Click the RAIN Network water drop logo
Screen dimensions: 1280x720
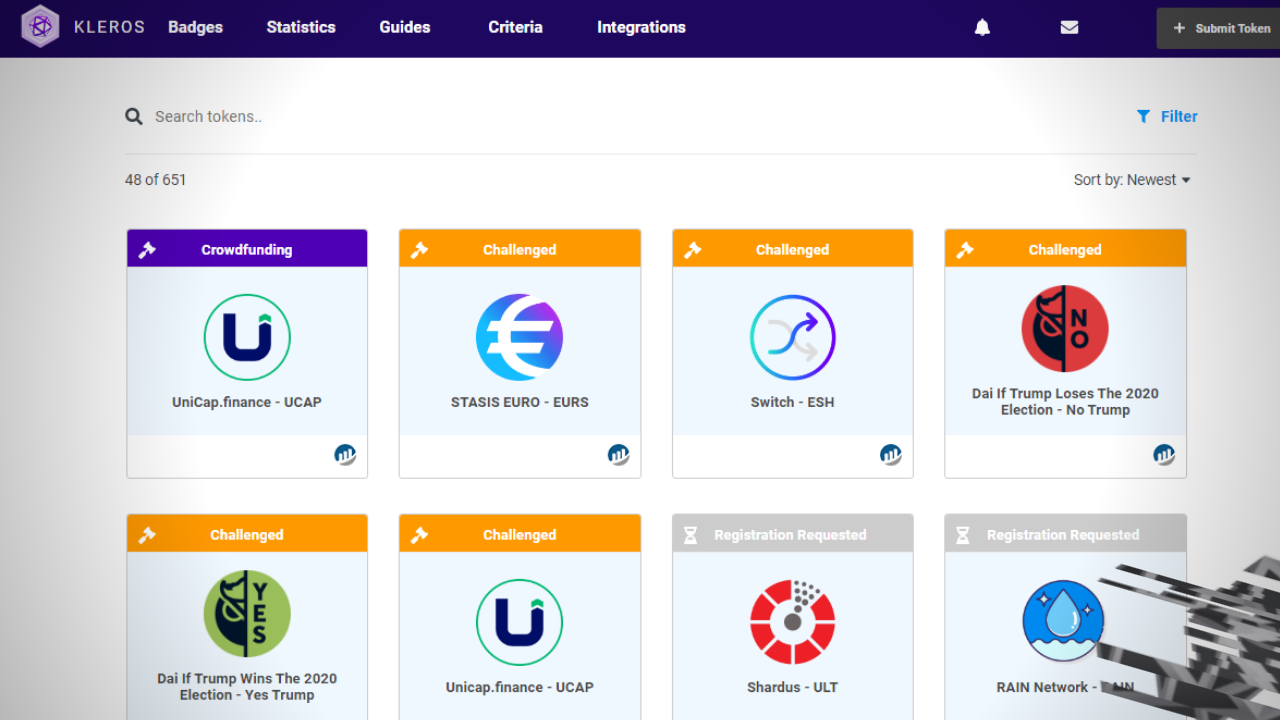click(1065, 622)
